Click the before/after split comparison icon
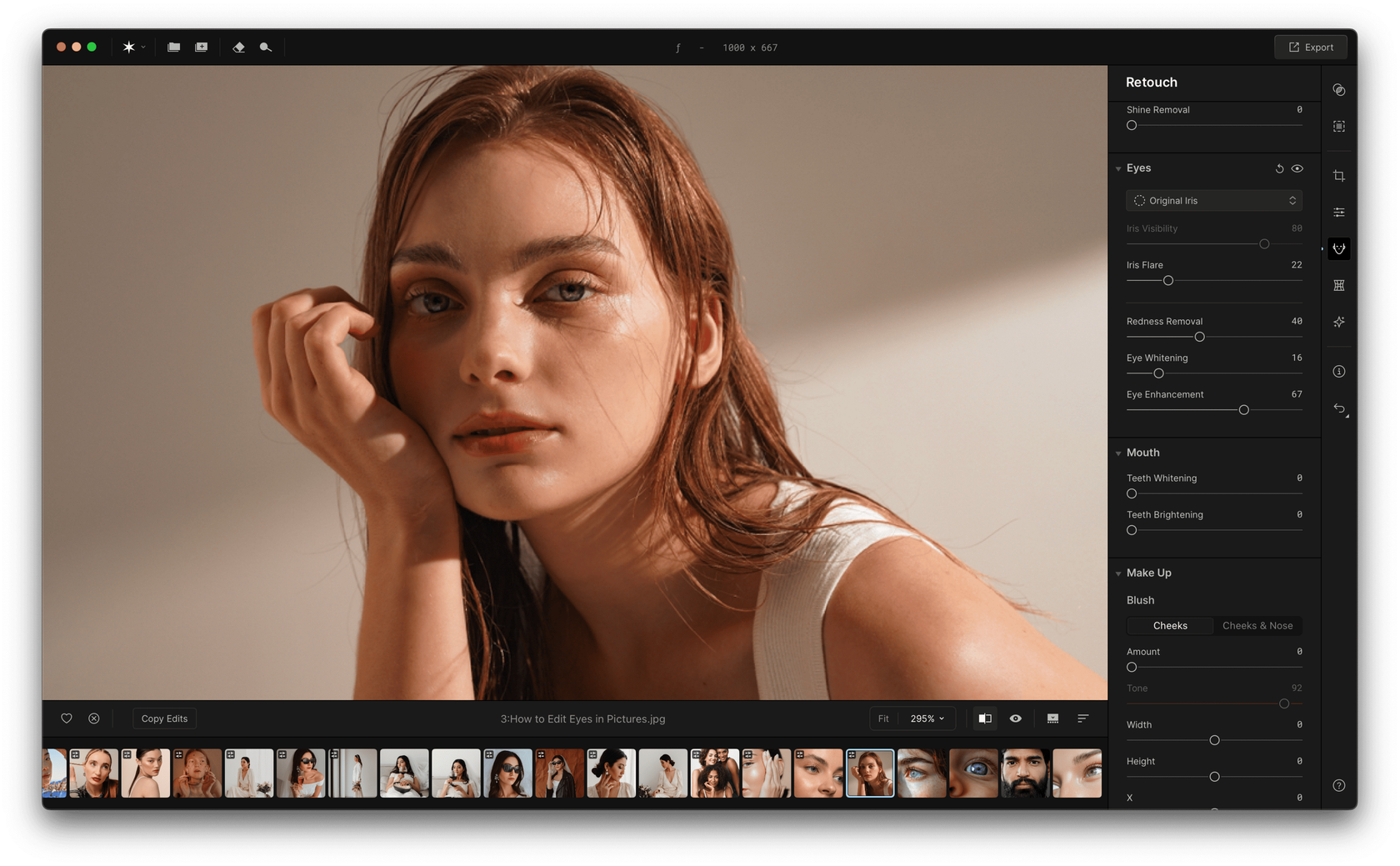Image resolution: width=1400 pixels, height=866 pixels. point(985,718)
